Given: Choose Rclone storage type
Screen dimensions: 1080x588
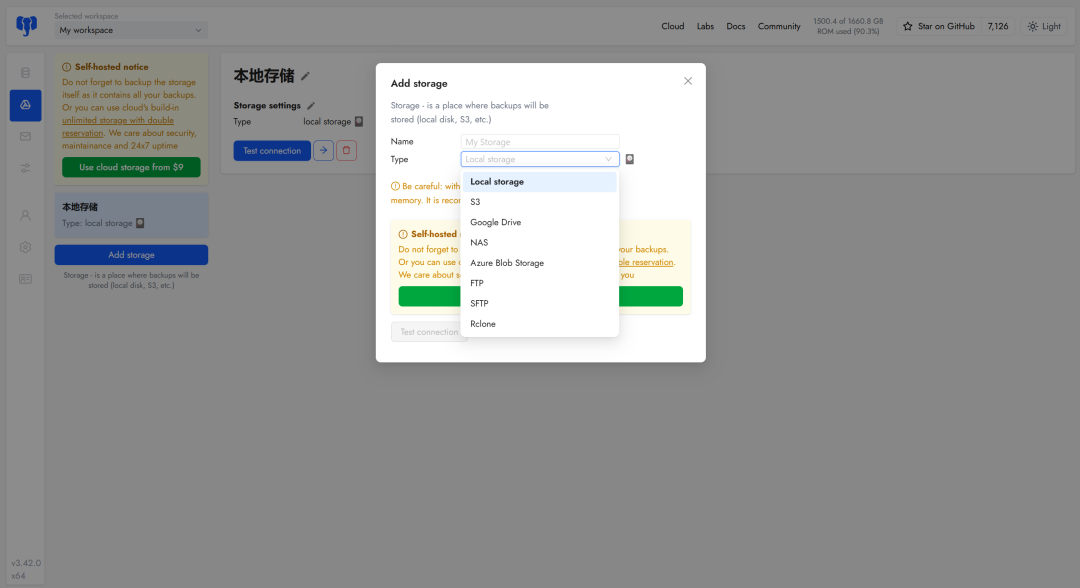Looking at the screenshot, I should point(540,324).
